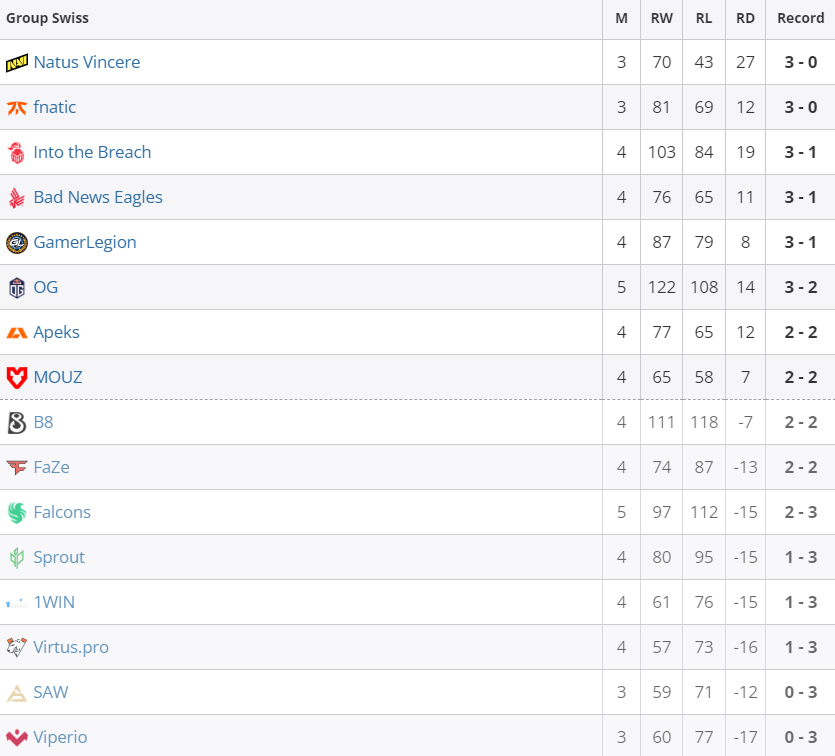Screen dimensions: 835x756
Task: Click the Natus Vincere team logo
Action: pyautogui.click(x=17, y=63)
